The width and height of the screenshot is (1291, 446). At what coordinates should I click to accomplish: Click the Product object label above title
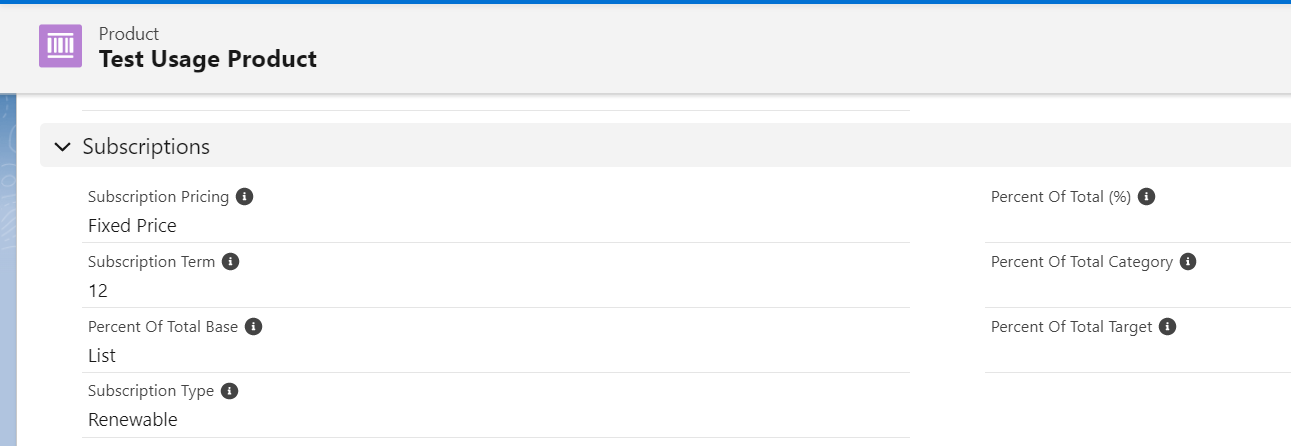coord(129,34)
